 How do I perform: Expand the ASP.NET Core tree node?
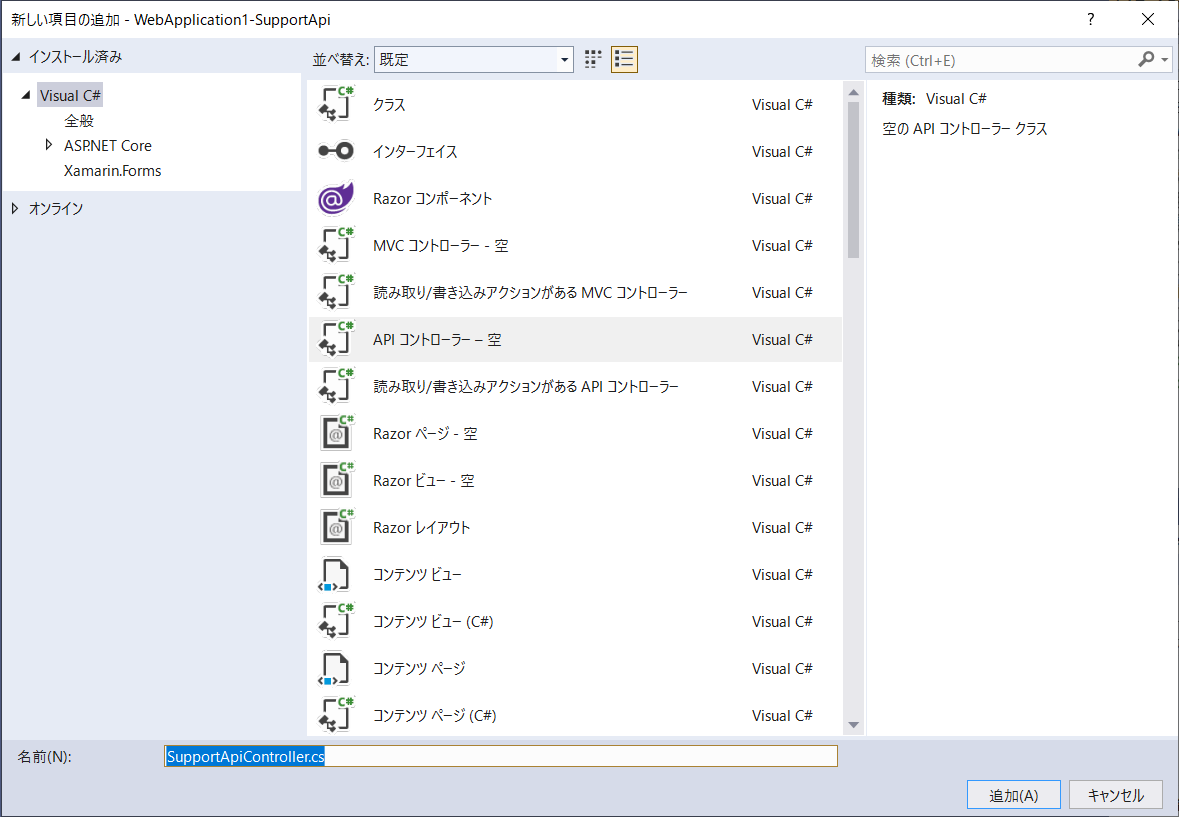coord(49,145)
